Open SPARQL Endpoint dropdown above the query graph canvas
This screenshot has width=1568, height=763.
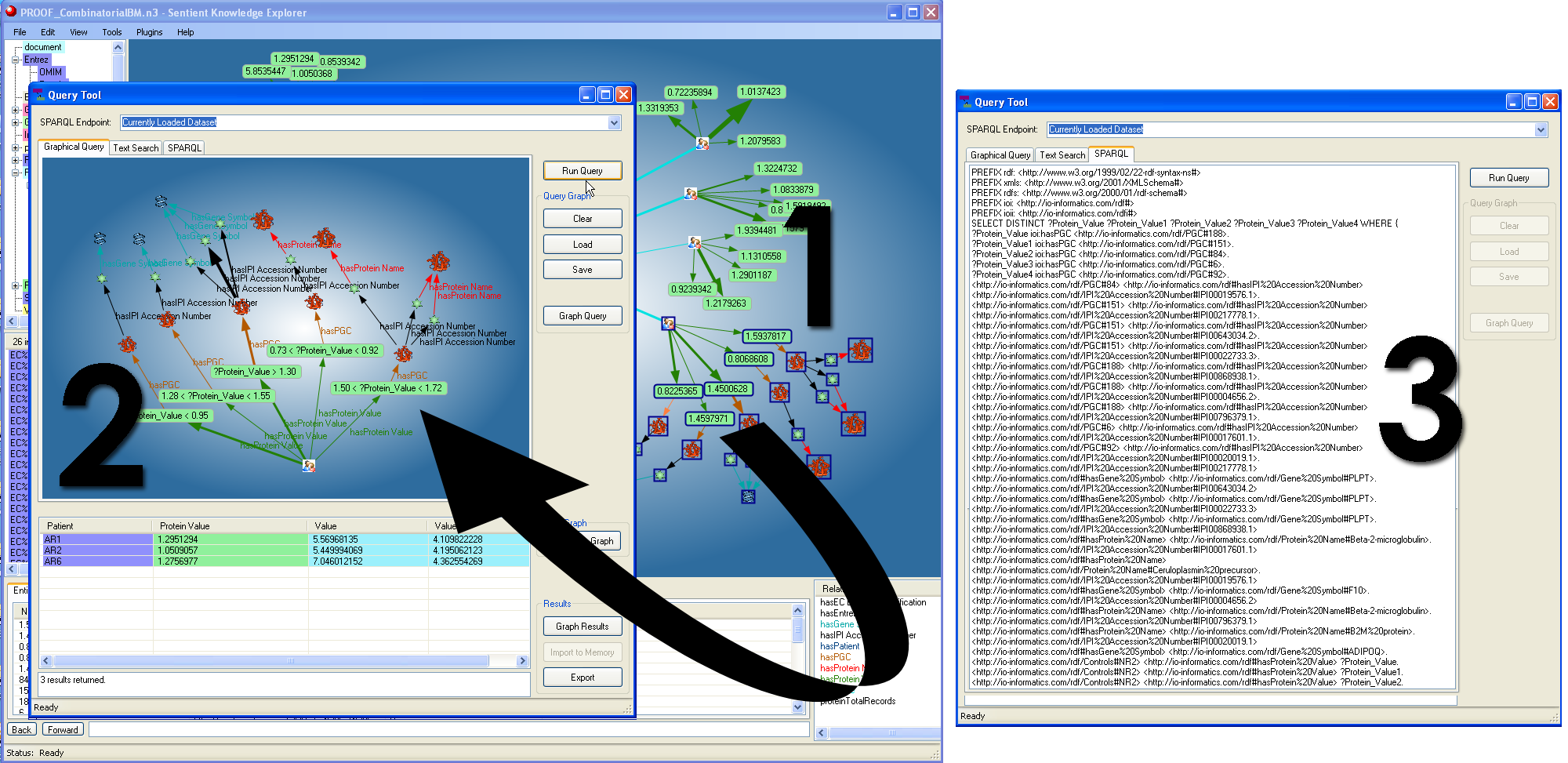point(614,122)
